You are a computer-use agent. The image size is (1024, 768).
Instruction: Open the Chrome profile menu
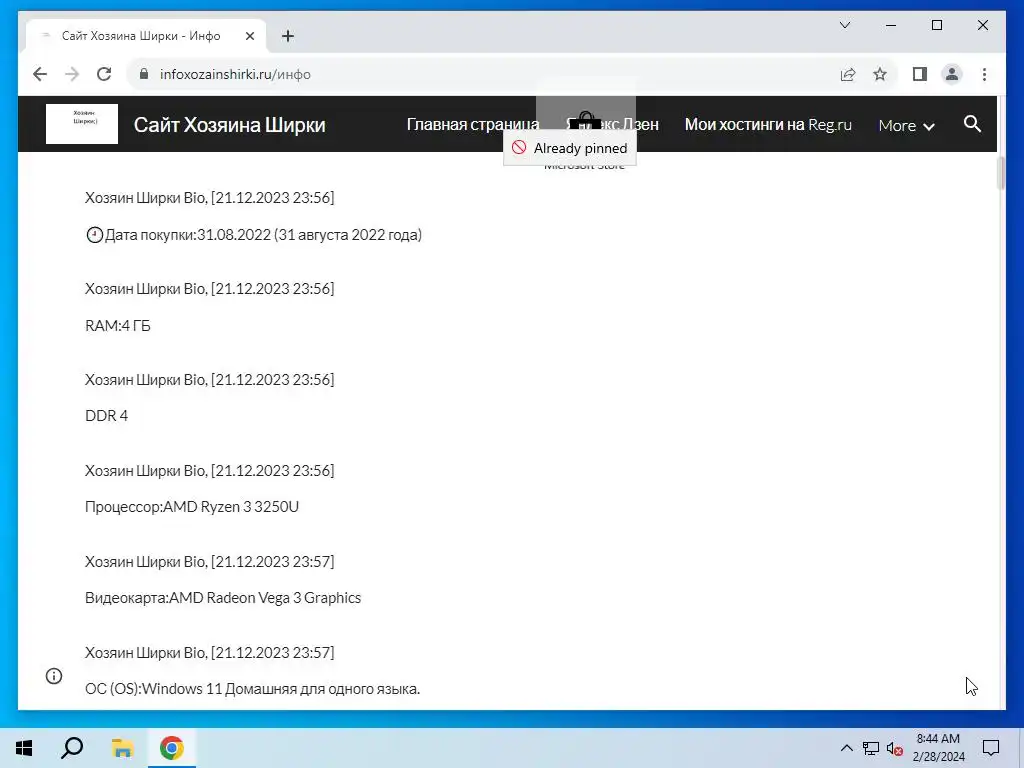[x=952, y=74]
